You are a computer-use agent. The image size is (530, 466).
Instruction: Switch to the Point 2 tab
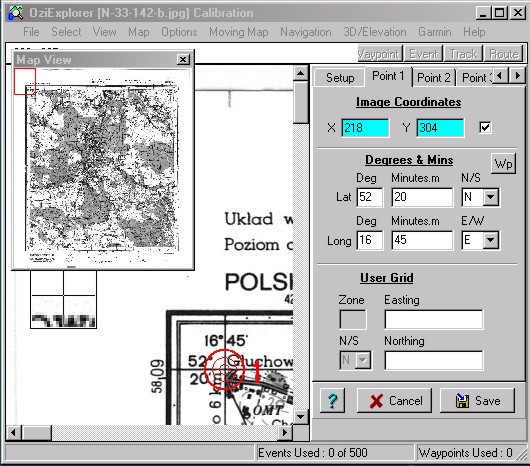434,78
